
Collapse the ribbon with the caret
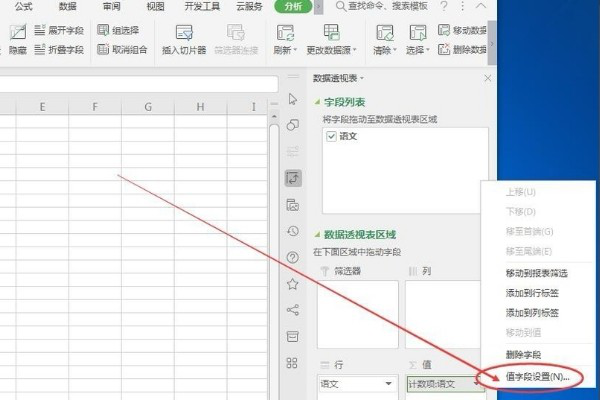[x=481, y=6]
